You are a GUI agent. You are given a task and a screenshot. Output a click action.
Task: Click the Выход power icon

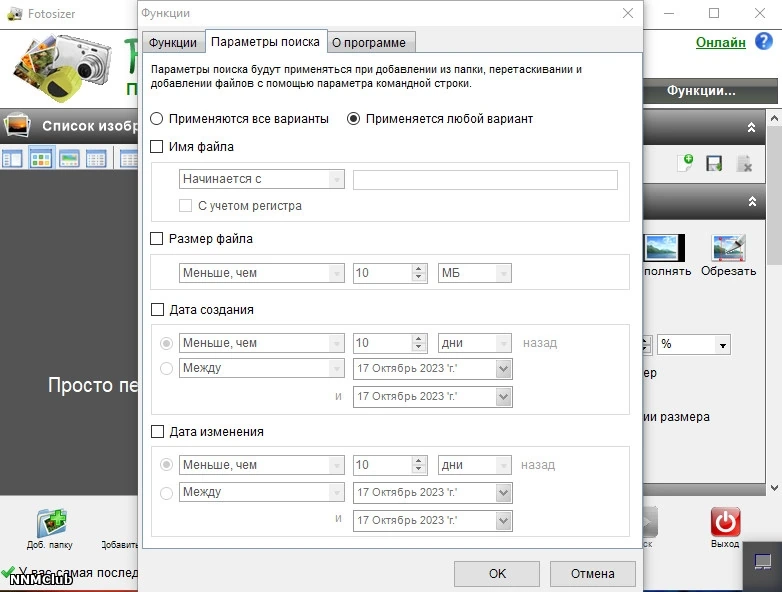tap(725, 522)
